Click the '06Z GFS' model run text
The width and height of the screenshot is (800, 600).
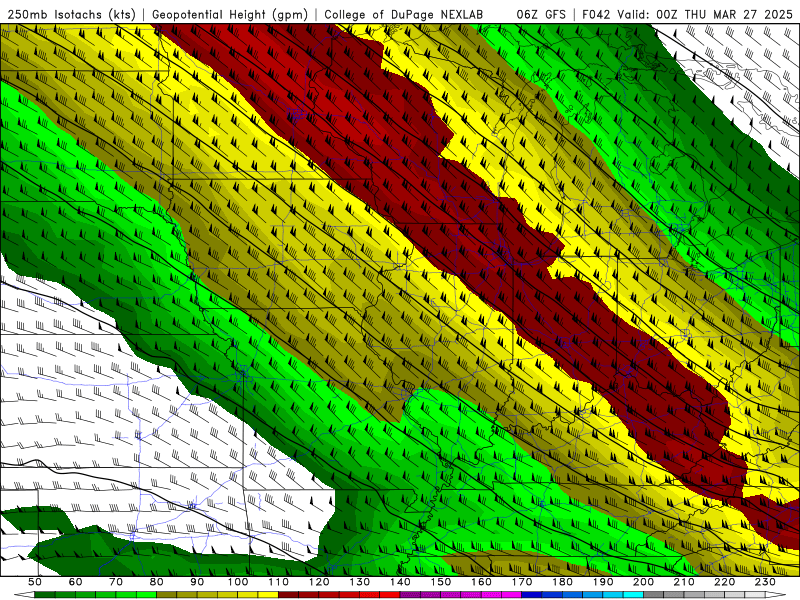(x=541, y=14)
